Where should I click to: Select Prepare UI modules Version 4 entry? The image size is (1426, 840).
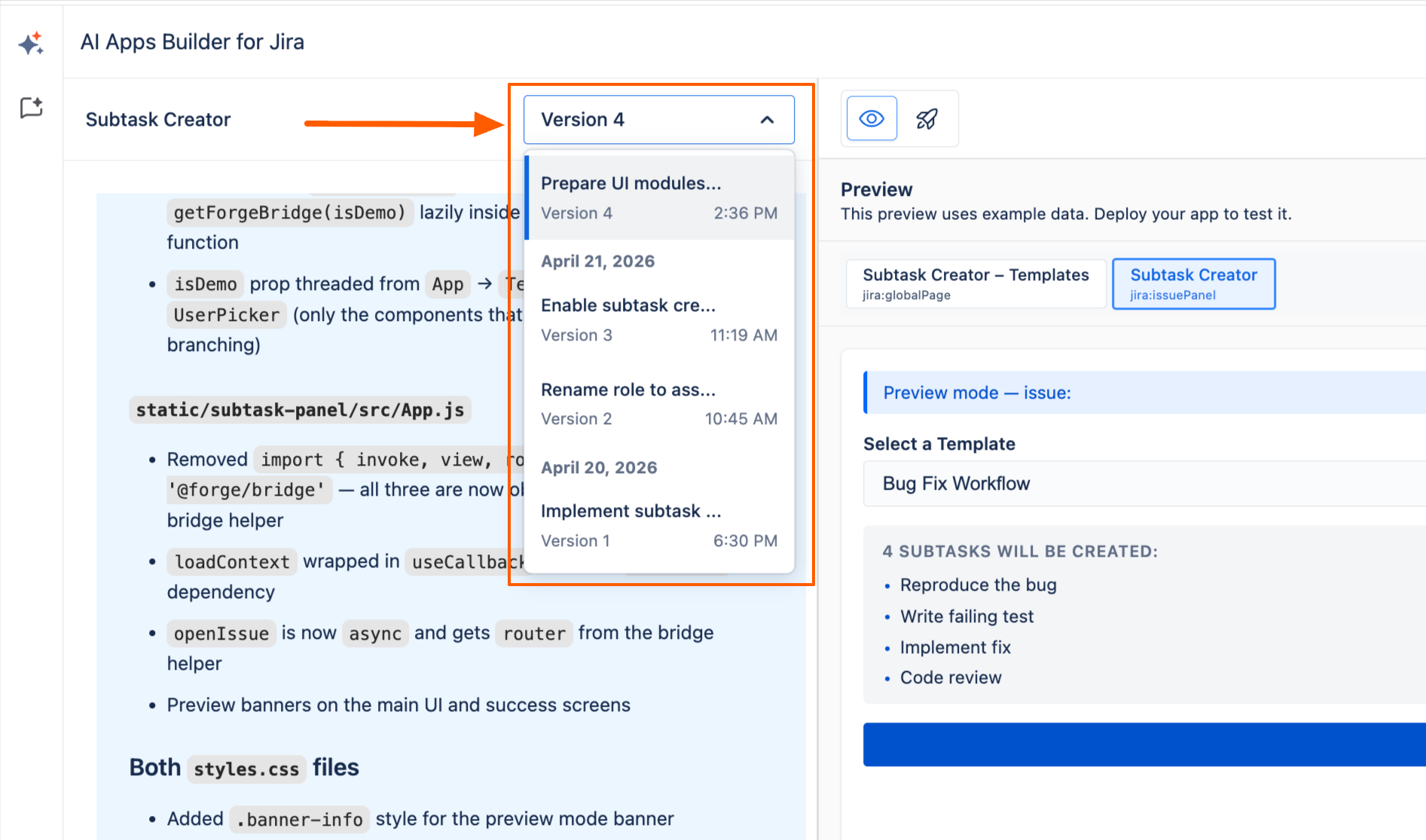click(x=659, y=198)
